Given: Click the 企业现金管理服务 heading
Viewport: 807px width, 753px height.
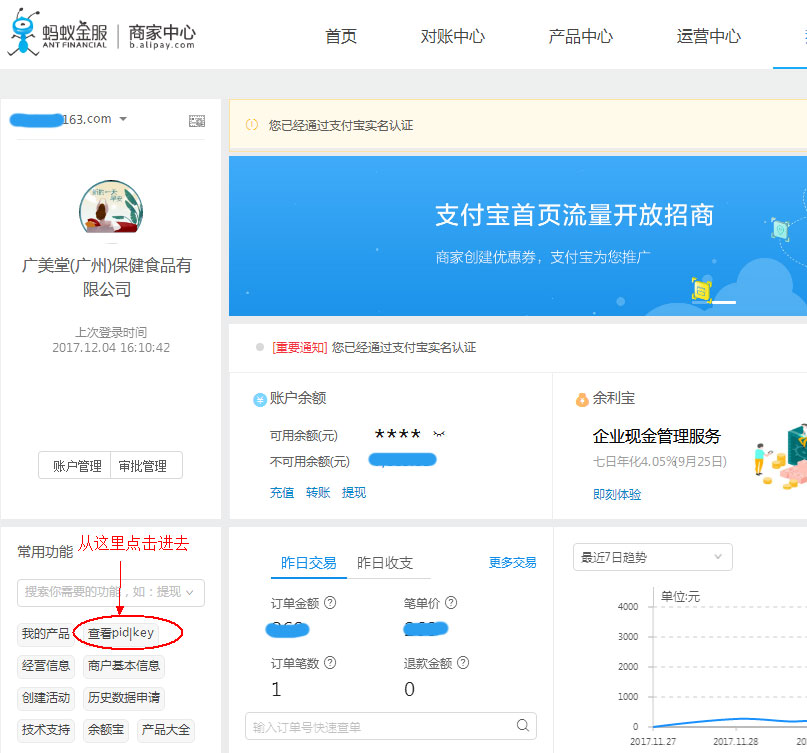Looking at the screenshot, I should coord(656,436).
